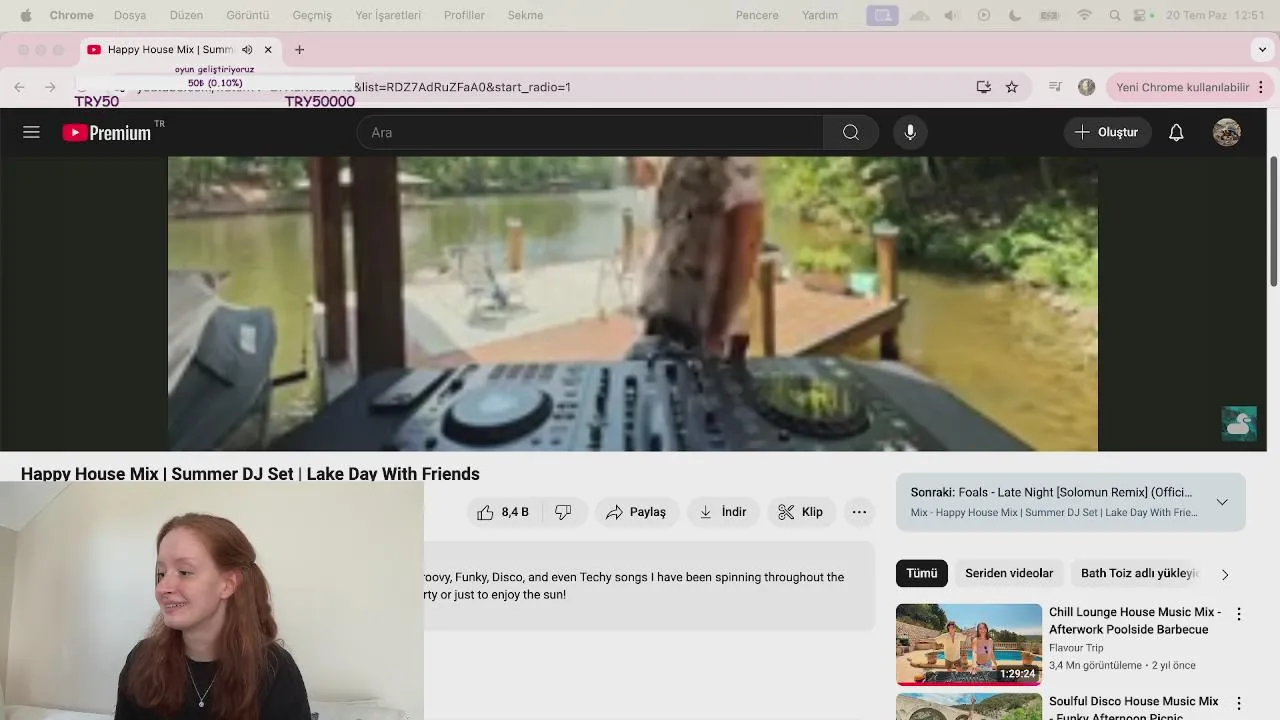Open options for Soulful Disco House Music Mix
This screenshot has height=720, width=1280.
click(x=1239, y=704)
